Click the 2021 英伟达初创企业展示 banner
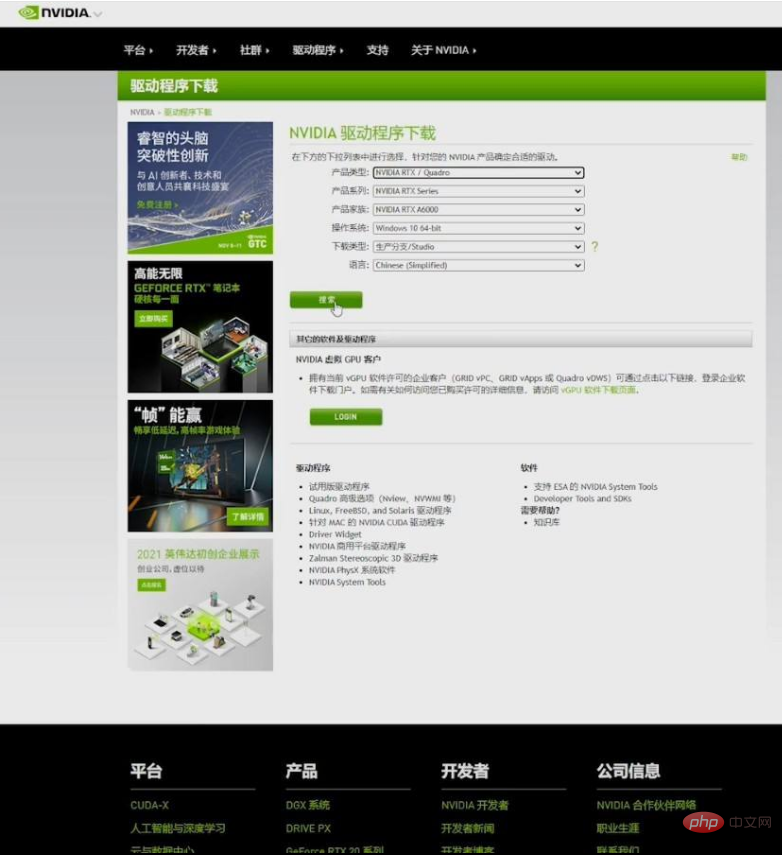Viewport: 782px width, 855px height. (200, 605)
